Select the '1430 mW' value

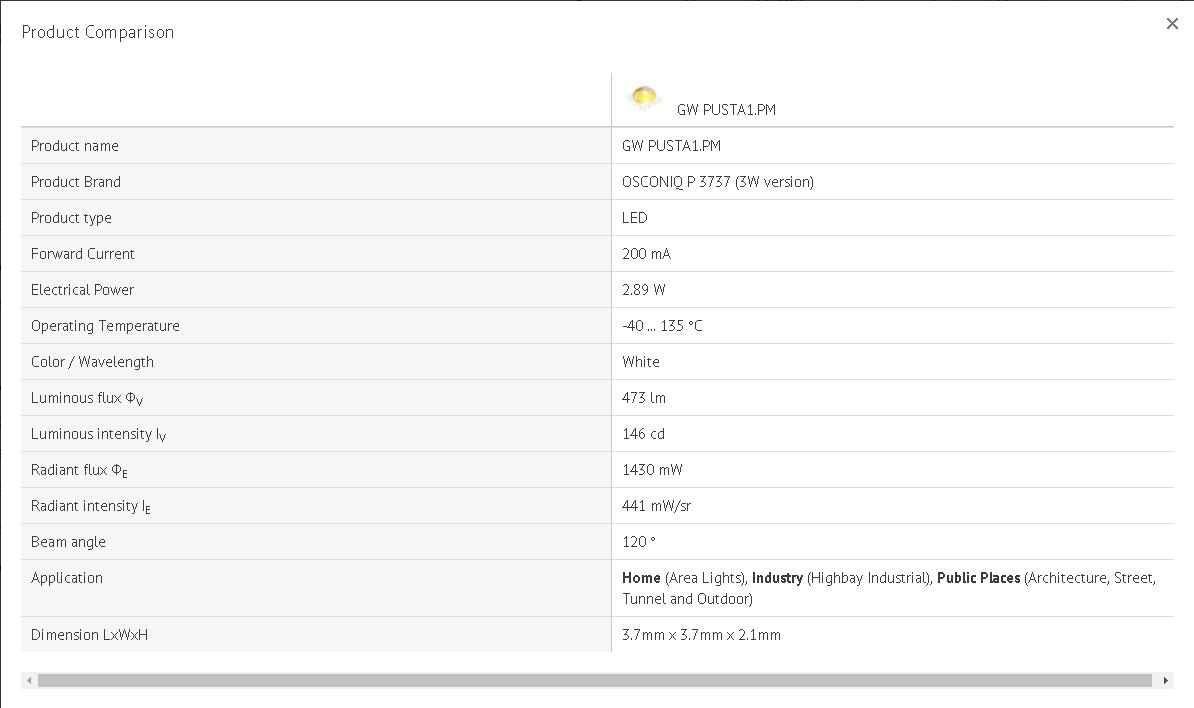coord(652,470)
